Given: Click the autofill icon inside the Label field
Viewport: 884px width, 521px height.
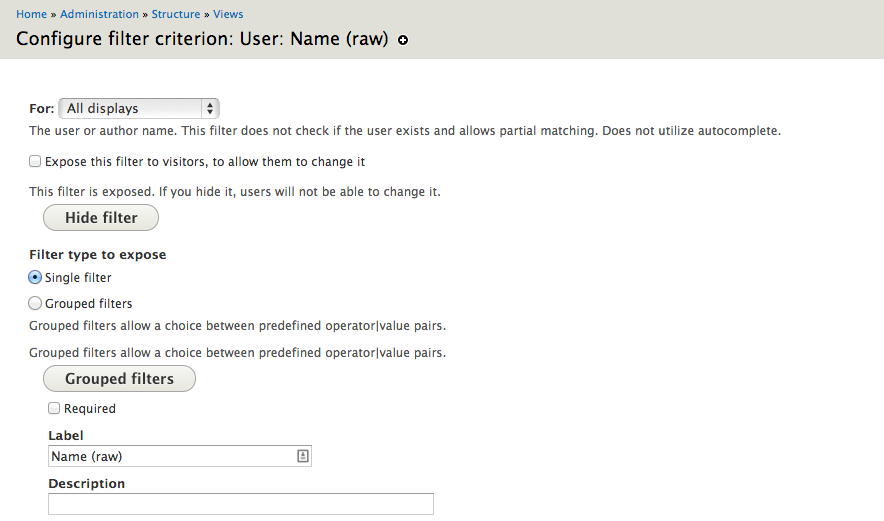Looking at the screenshot, I should (x=302, y=456).
